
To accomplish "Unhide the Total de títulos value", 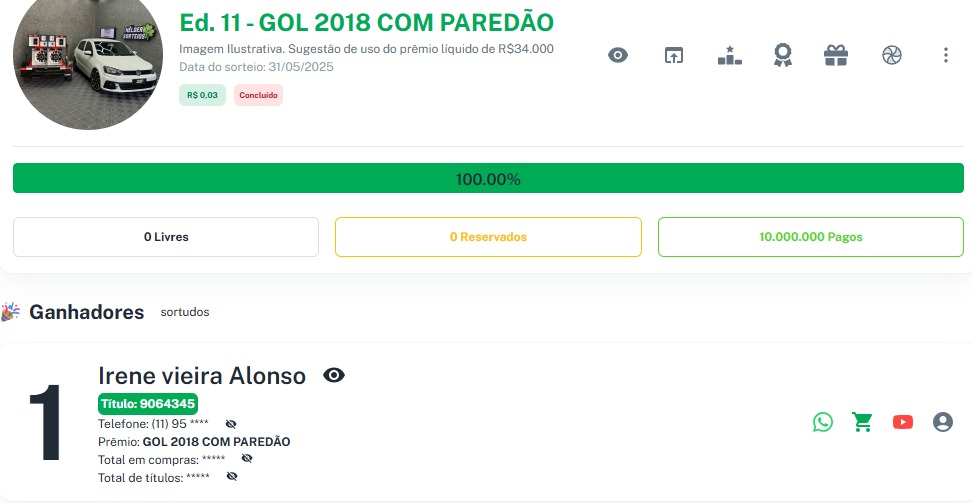I will pos(232,477).
